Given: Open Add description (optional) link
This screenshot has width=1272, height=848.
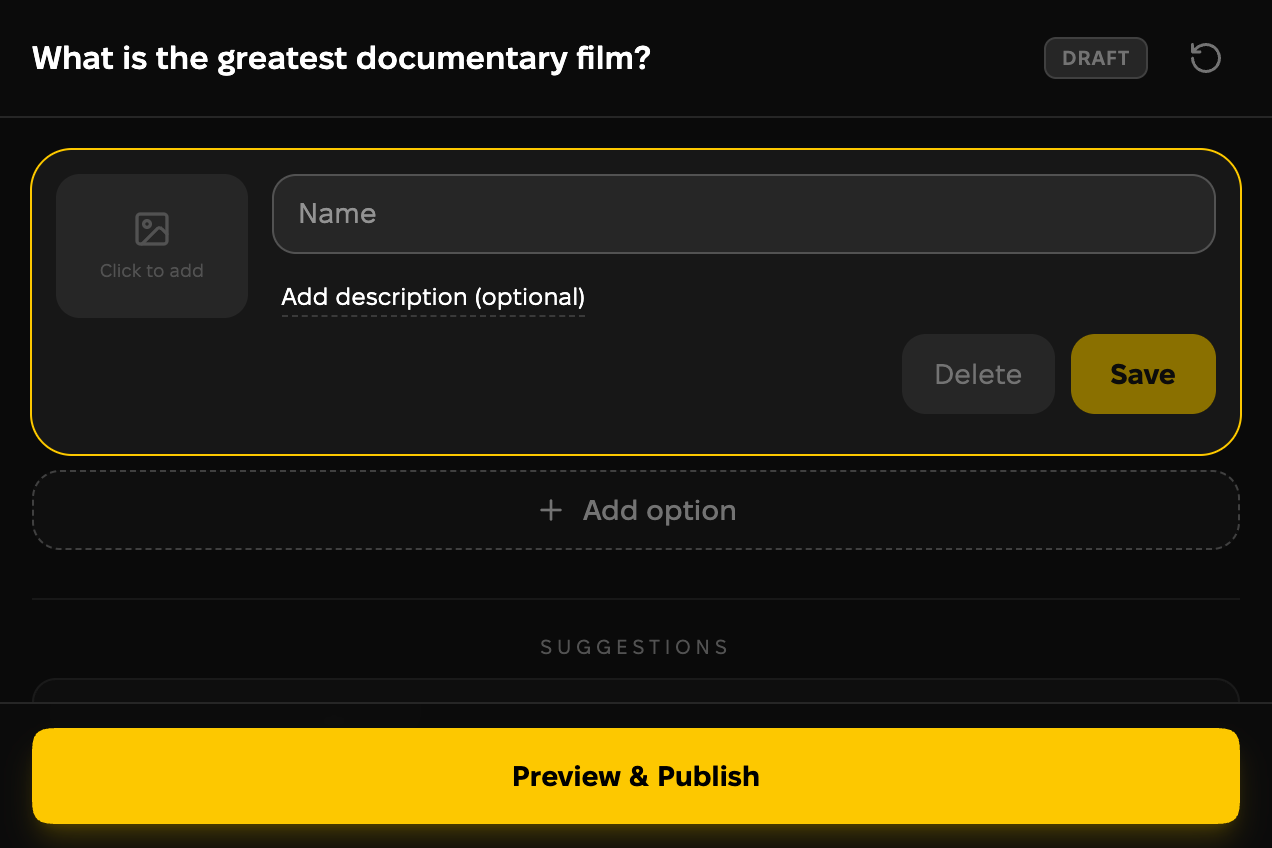Looking at the screenshot, I should coord(433,297).
